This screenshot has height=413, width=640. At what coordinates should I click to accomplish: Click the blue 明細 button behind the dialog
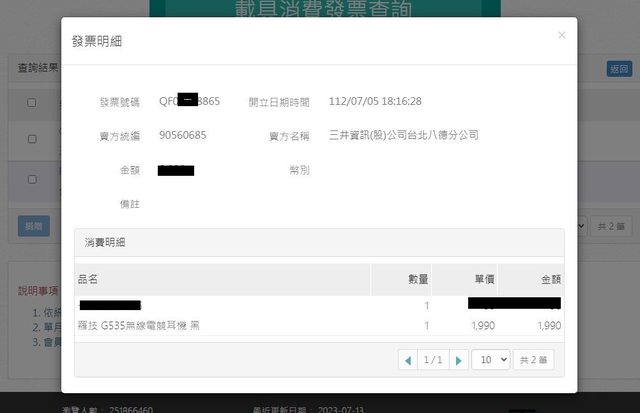[33, 226]
